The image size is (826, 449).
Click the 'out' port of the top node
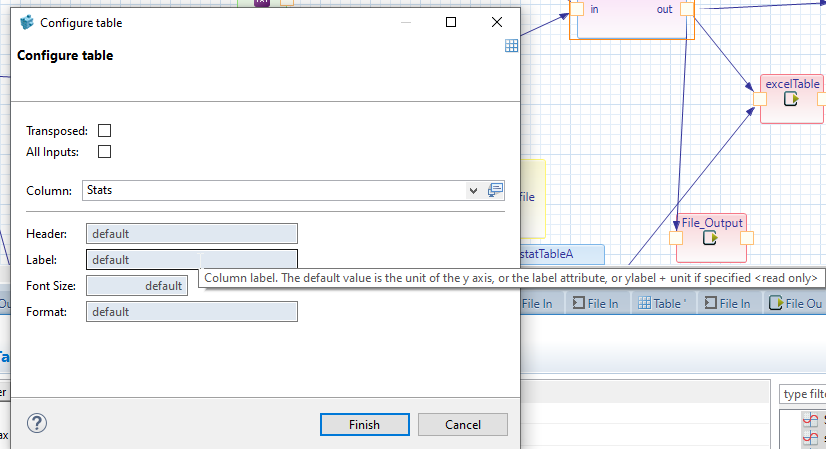pyautogui.click(x=687, y=9)
